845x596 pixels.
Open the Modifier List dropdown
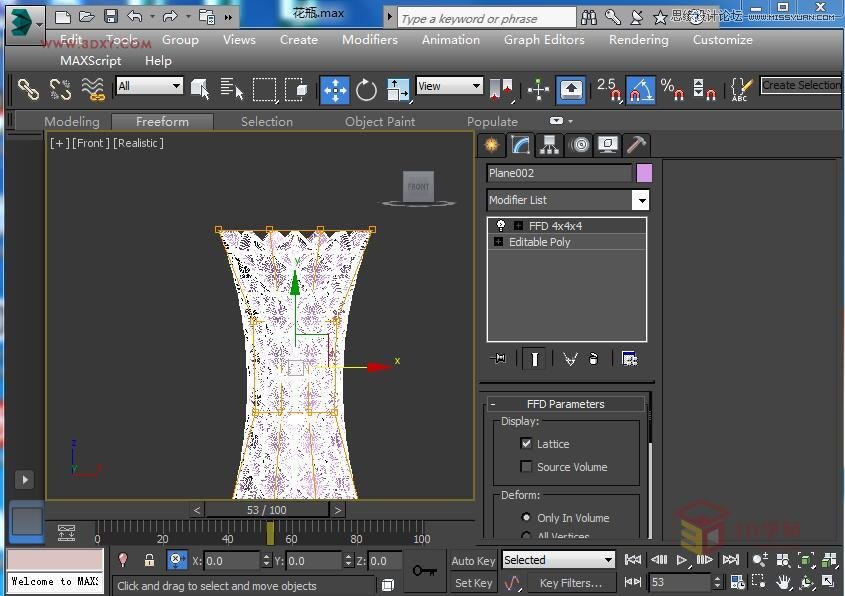[640, 200]
